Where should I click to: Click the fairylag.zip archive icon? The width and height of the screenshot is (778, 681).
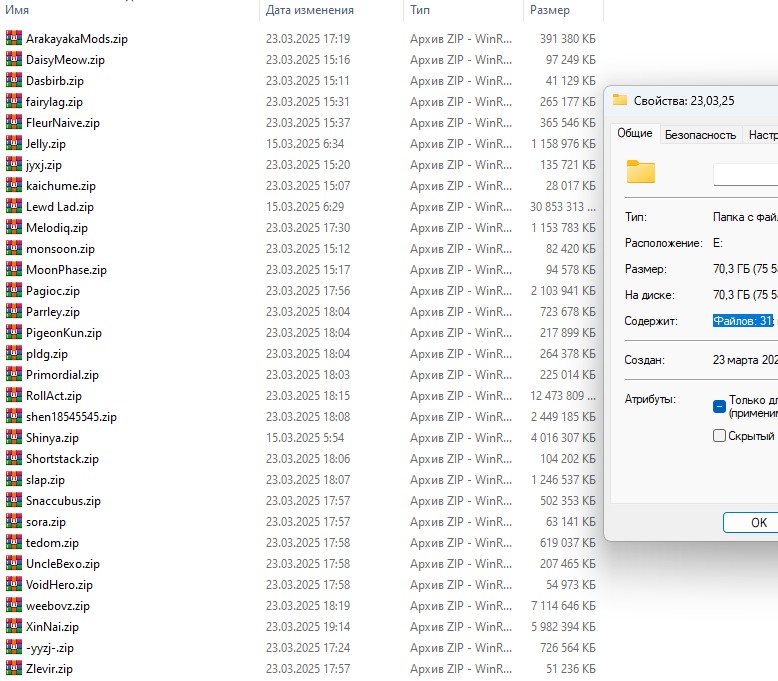[14, 101]
